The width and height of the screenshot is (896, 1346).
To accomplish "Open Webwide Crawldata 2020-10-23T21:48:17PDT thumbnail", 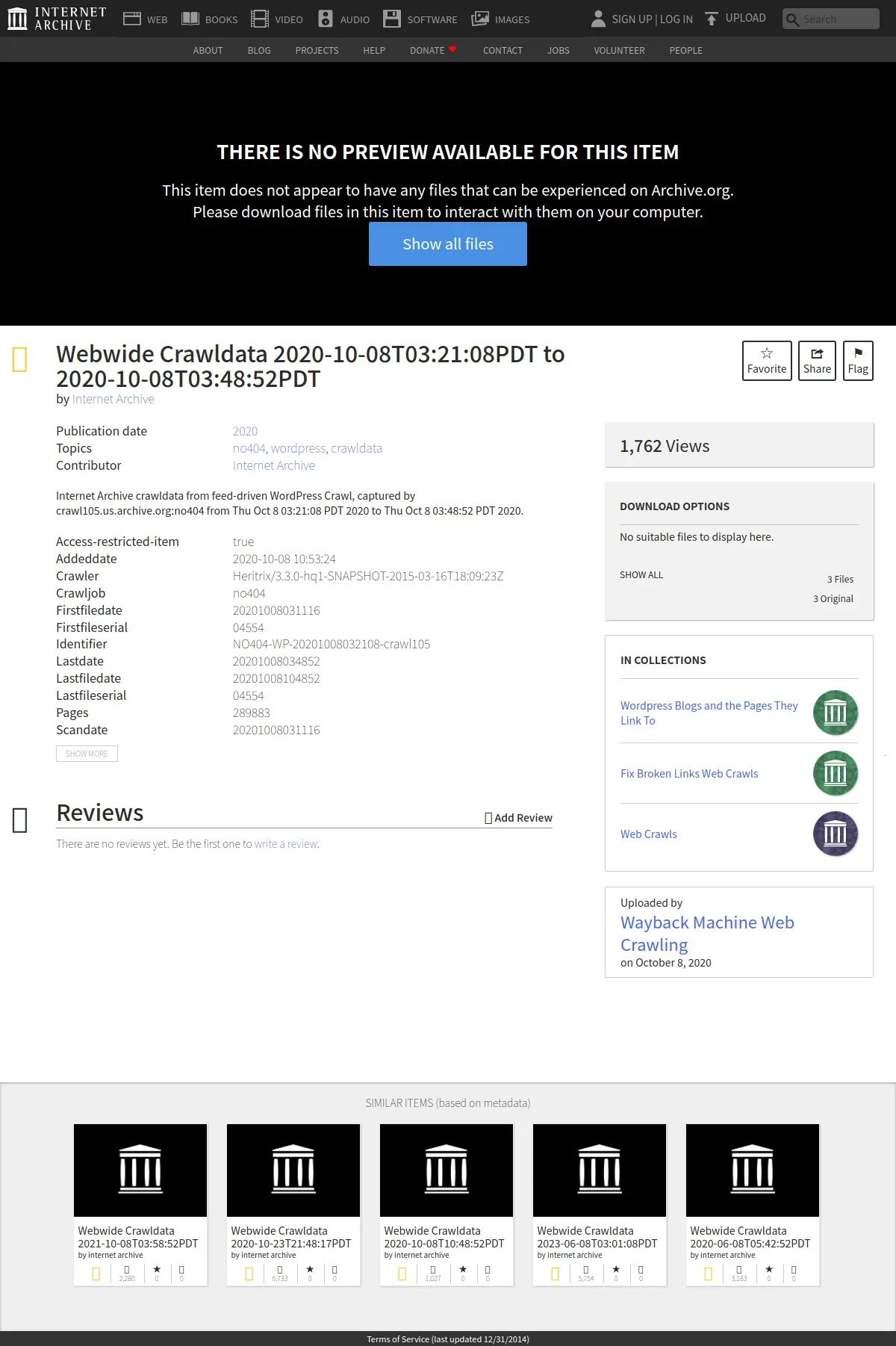I will click(x=293, y=1170).
